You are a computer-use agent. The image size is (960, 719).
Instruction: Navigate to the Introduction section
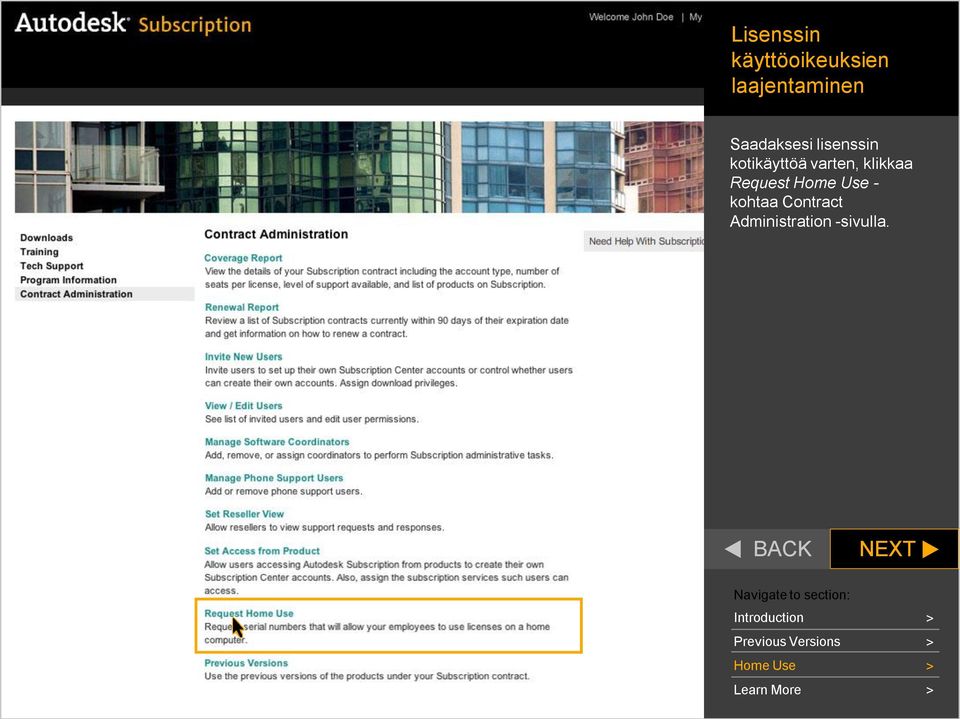click(x=835, y=617)
